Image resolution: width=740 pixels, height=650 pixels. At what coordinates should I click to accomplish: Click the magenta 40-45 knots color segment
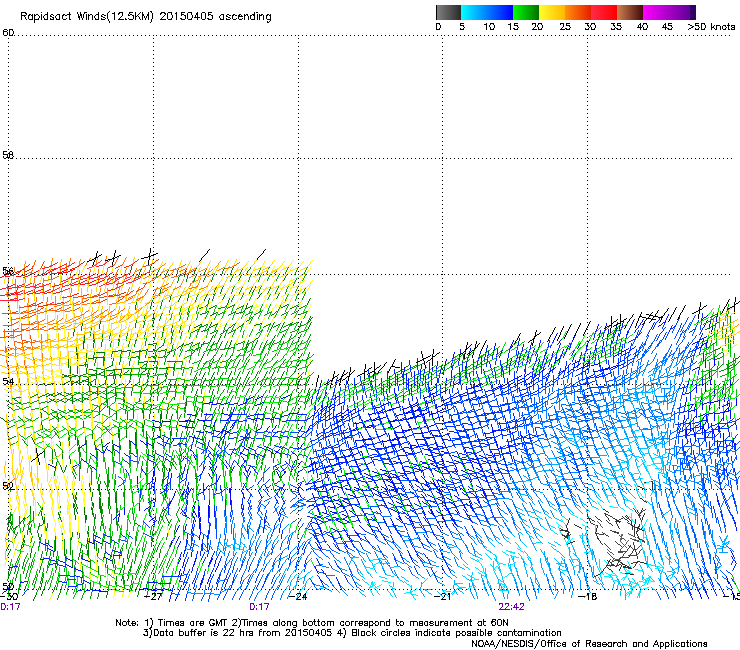(656, 12)
